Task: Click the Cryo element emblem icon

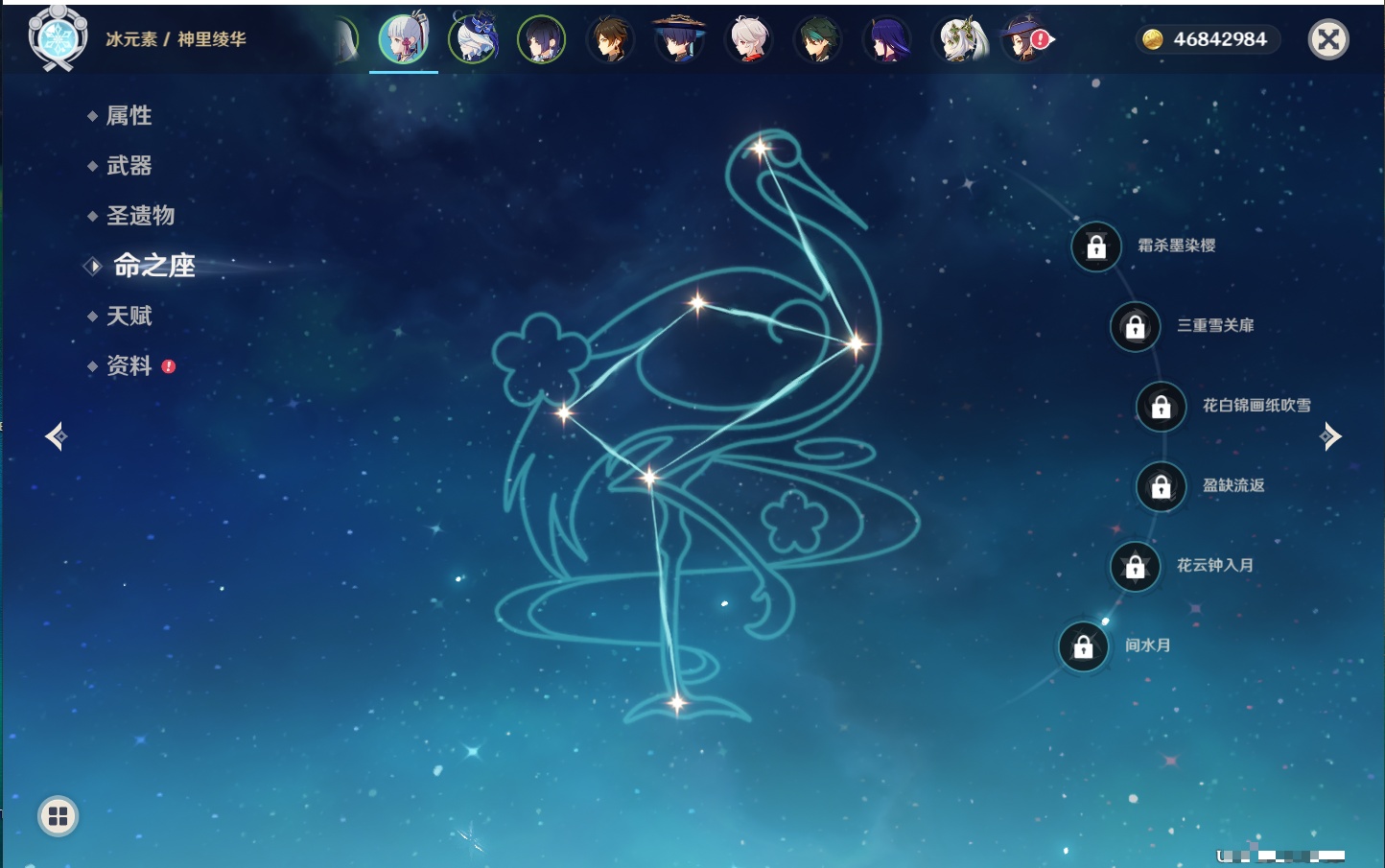Action: (58, 38)
